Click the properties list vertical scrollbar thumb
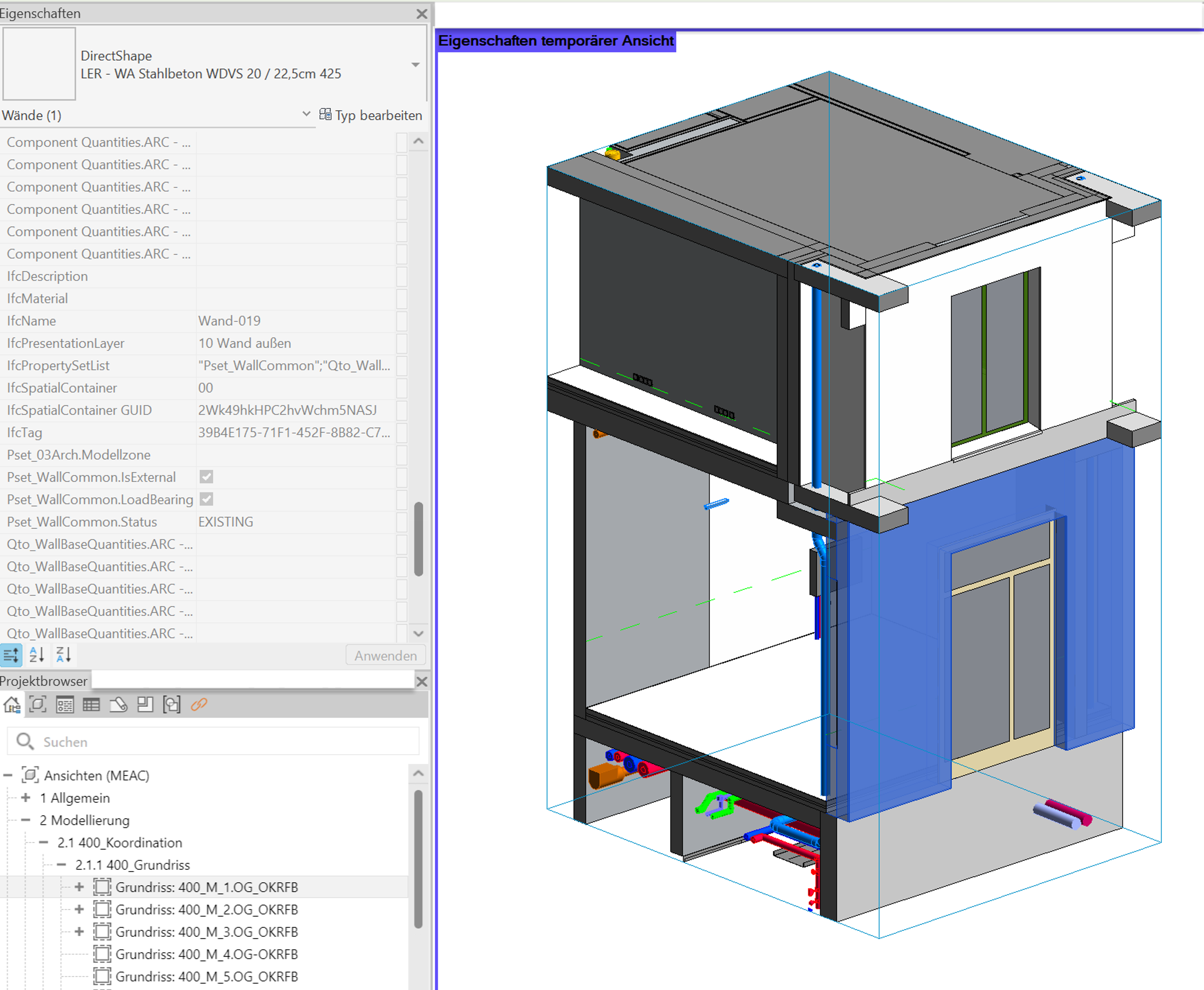The width and height of the screenshot is (1204, 990). click(418, 539)
